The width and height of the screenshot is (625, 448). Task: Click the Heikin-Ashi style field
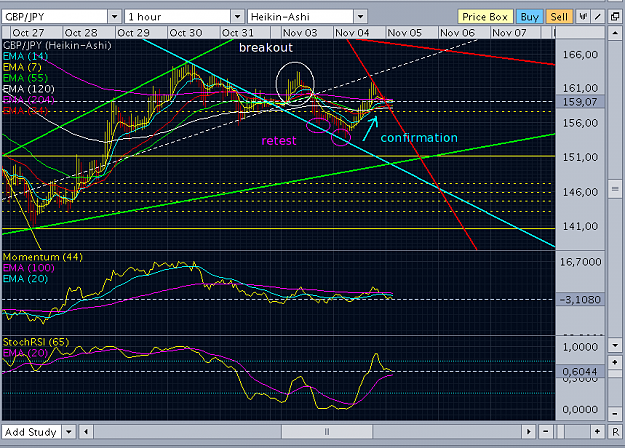coord(301,17)
